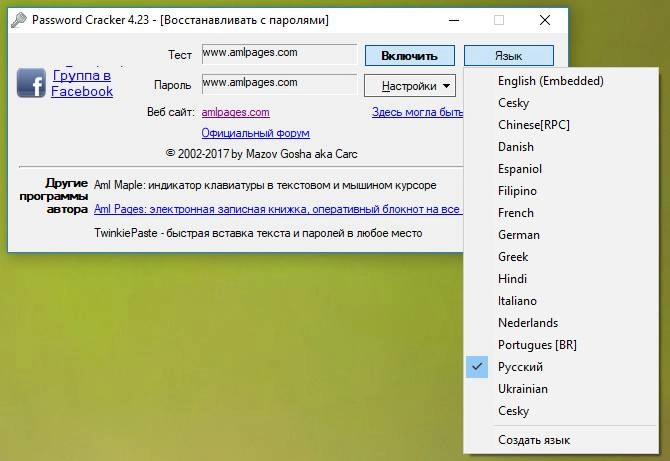Switch language to Ukrainian
Image resolution: width=670 pixels, height=461 pixels.
561,389
